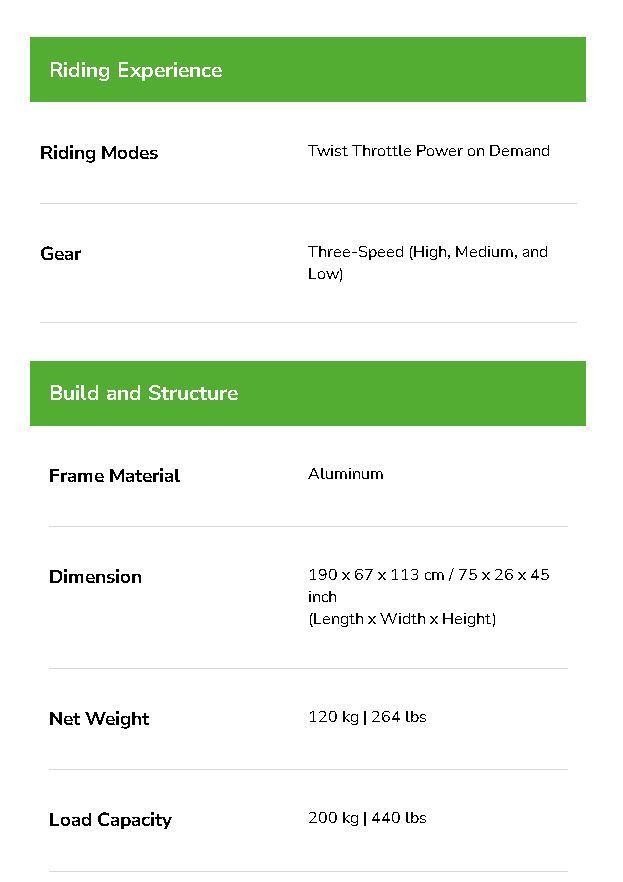Click the Build and Structure section header
The height and width of the screenshot is (882, 623).
coord(144,393)
